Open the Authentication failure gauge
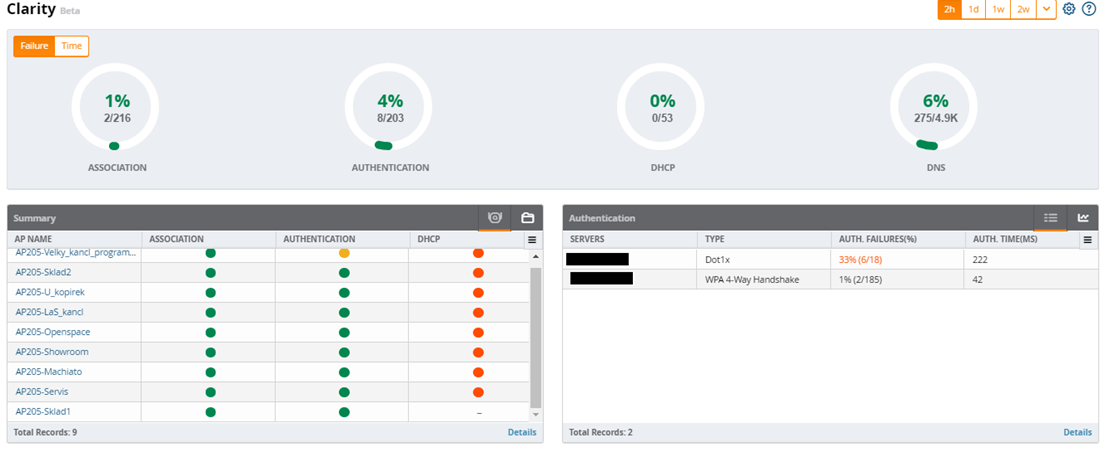Screen dimensions: 1100x457 [x=389, y=107]
